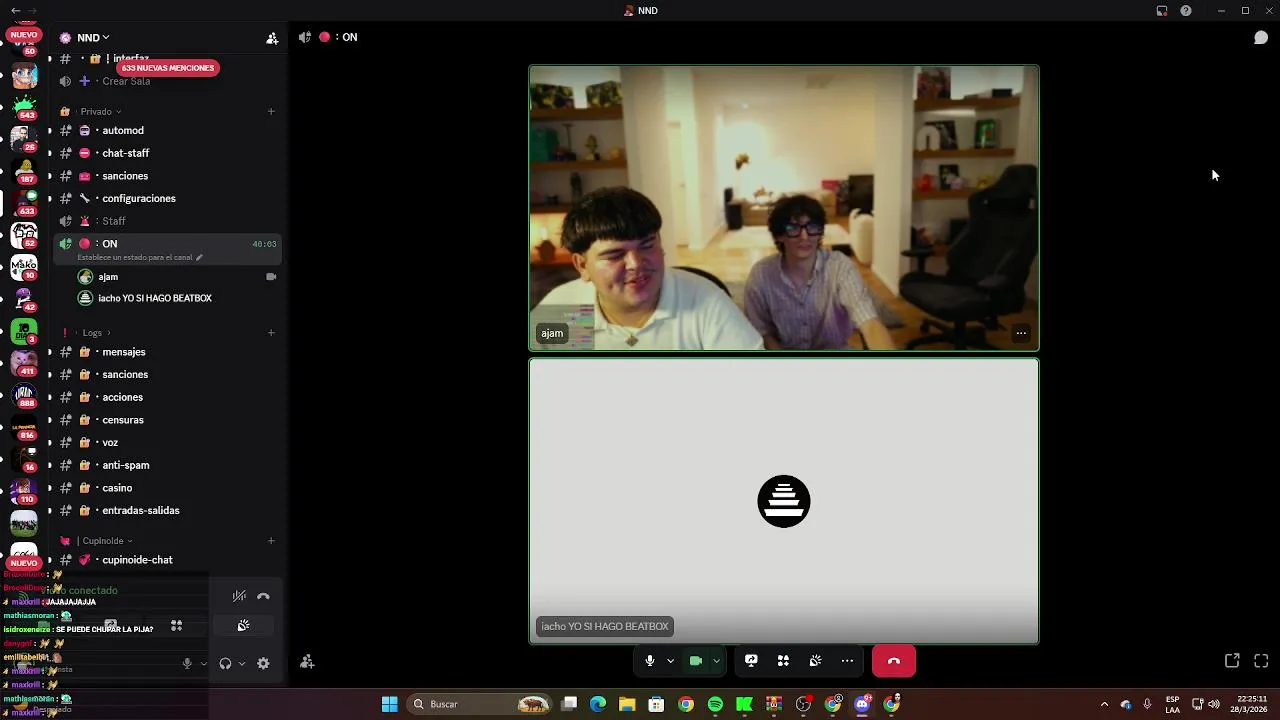Open camera options arrow next to camera button
This screenshot has width=1280, height=720.
(x=716, y=661)
